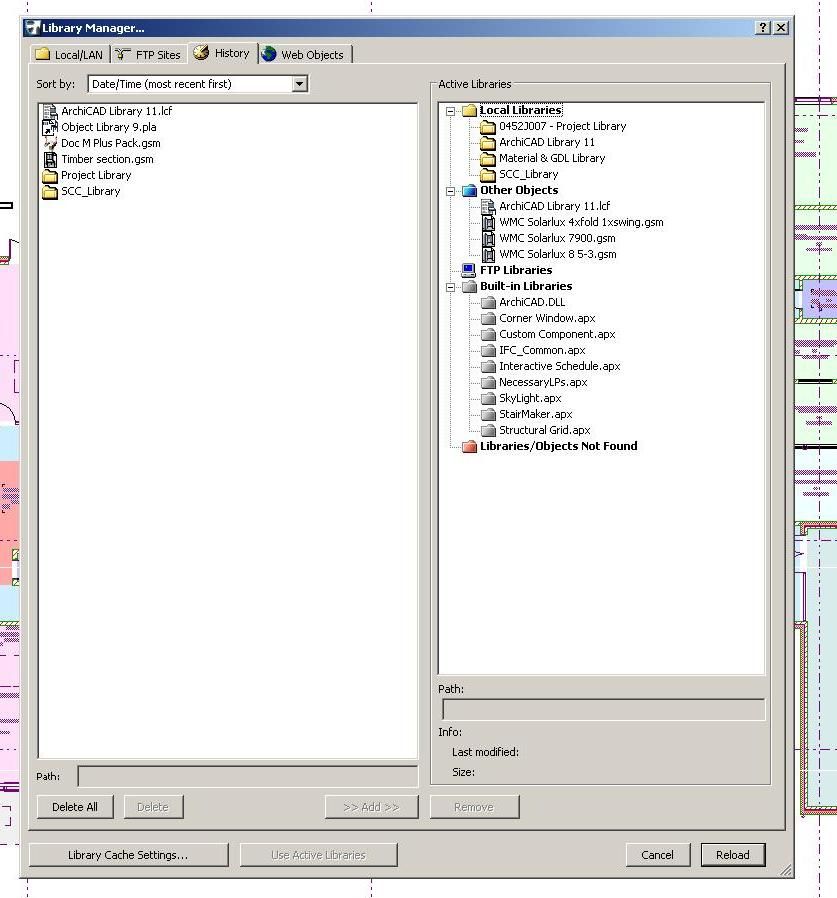
Task: Open the Web Objects tab
Action: click(304, 54)
